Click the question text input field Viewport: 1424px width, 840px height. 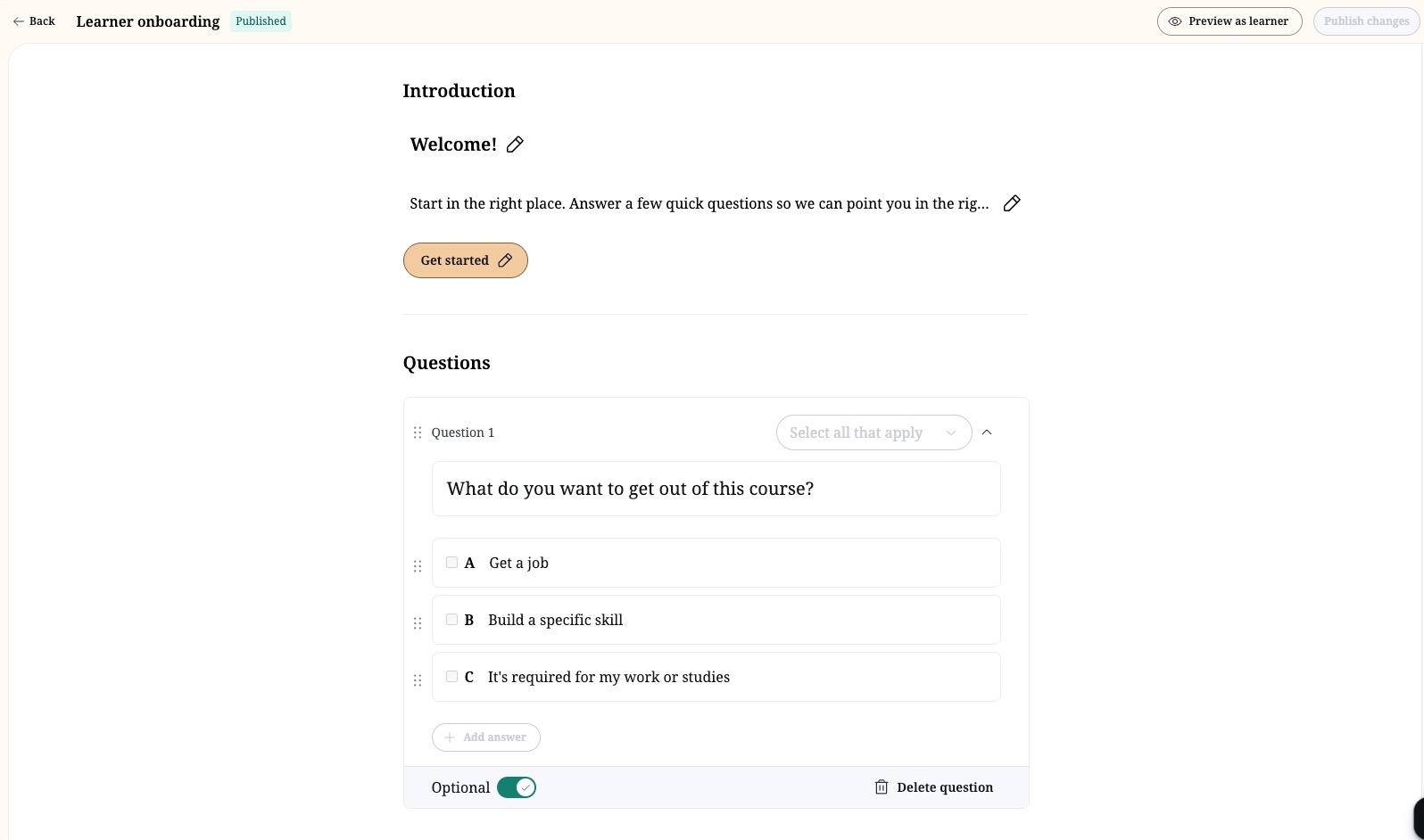tap(716, 489)
